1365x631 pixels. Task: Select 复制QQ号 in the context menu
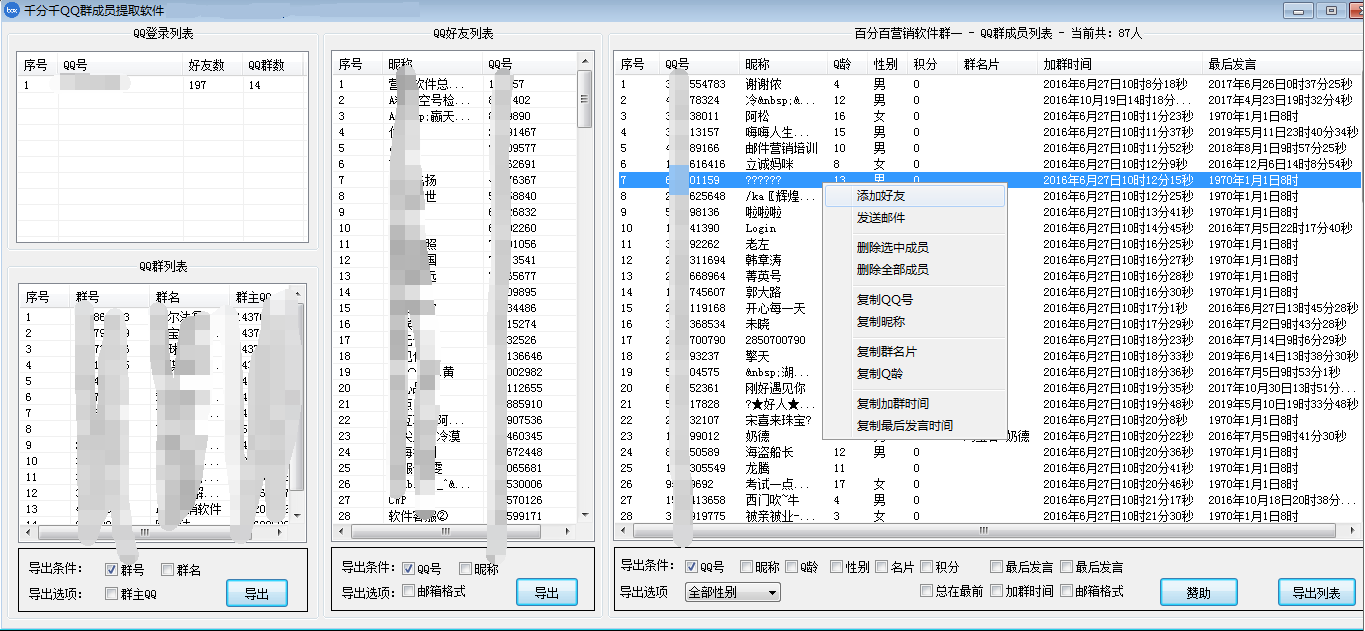pyautogui.click(x=884, y=300)
